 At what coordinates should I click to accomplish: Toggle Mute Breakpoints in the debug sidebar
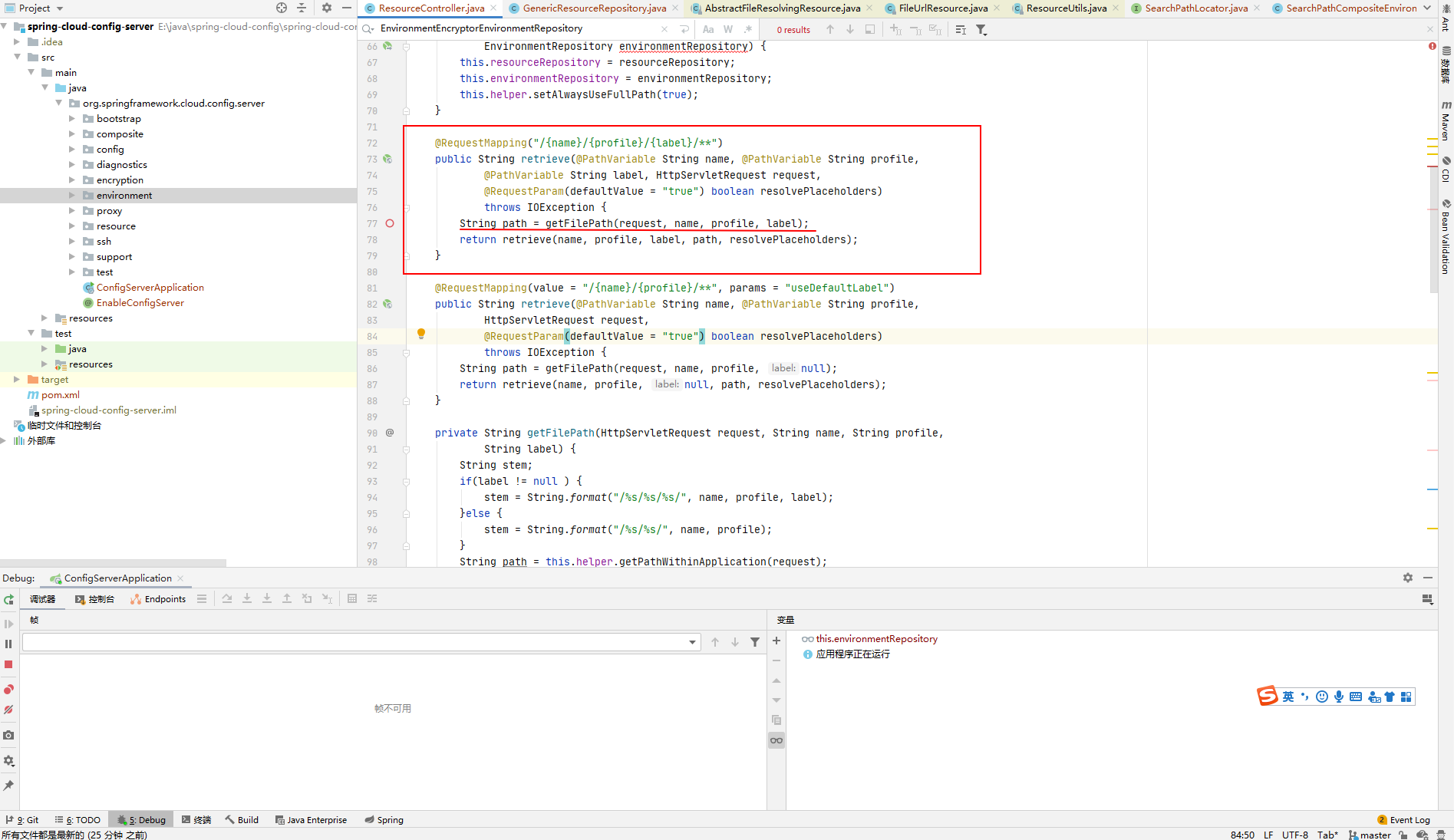[8, 710]
